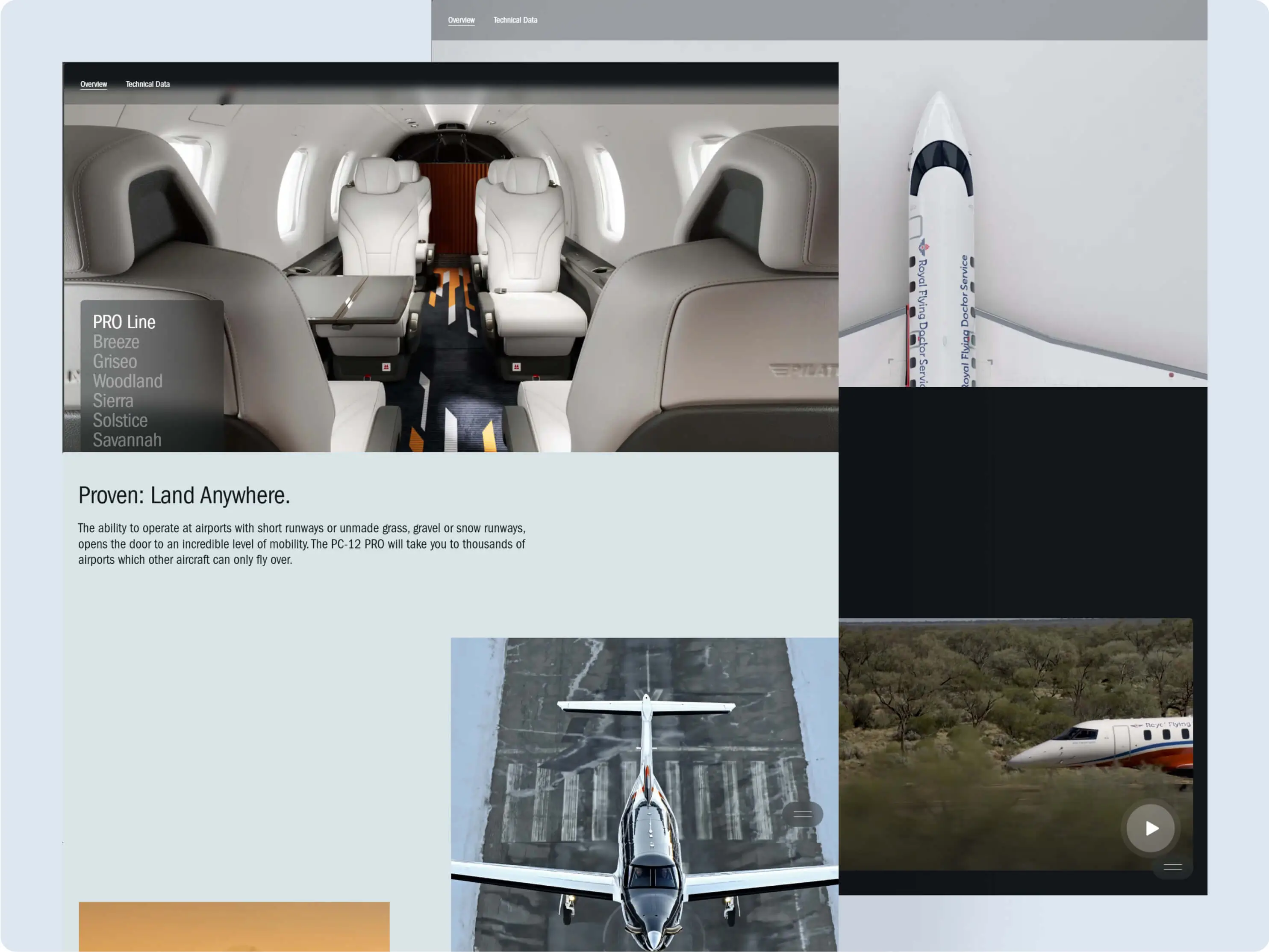The width and height of the screenshot is (1269, 952).
Task: Choose the Breeze interior option
Action: pos(116,342)
